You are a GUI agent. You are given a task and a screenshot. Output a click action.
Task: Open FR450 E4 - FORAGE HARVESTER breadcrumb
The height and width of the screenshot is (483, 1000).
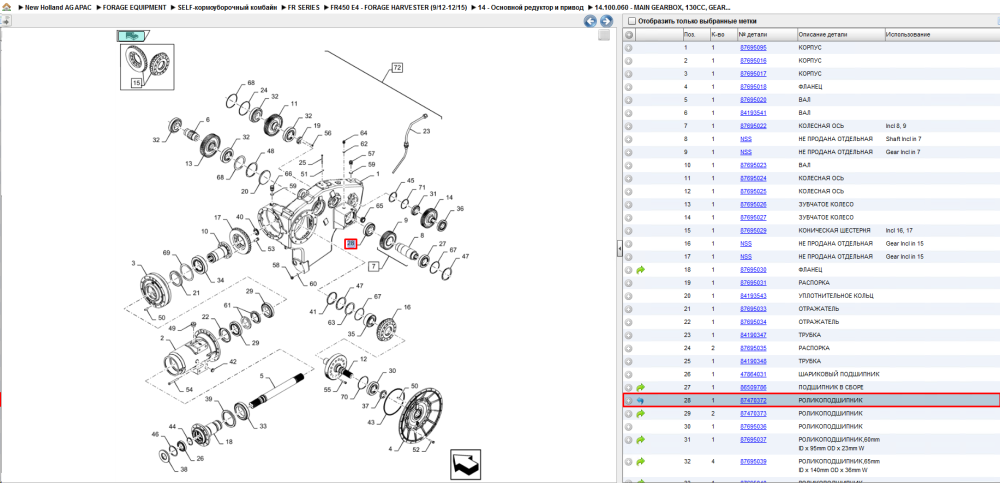click(x=399, y=7)
